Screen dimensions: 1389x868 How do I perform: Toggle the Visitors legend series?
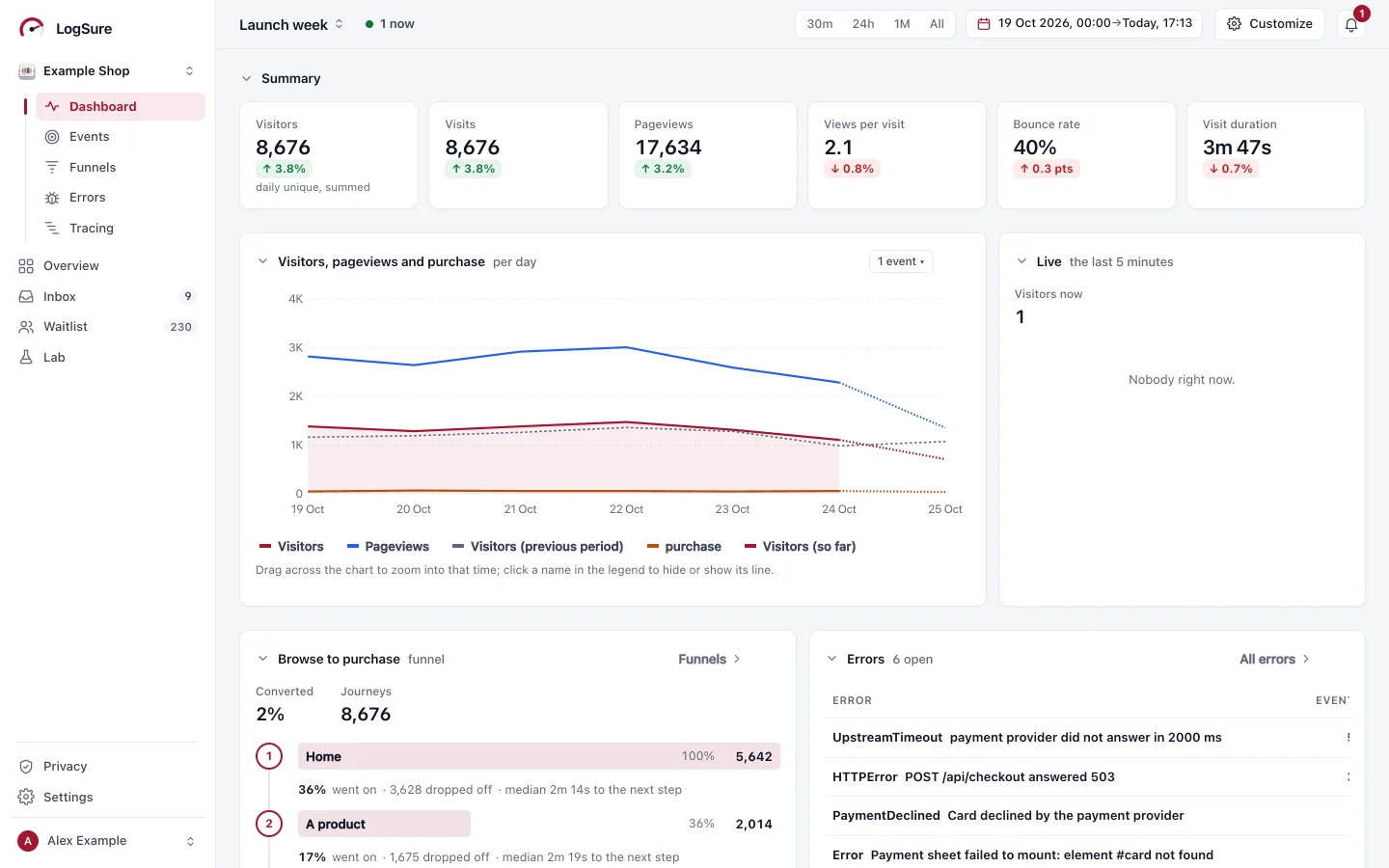291,547
